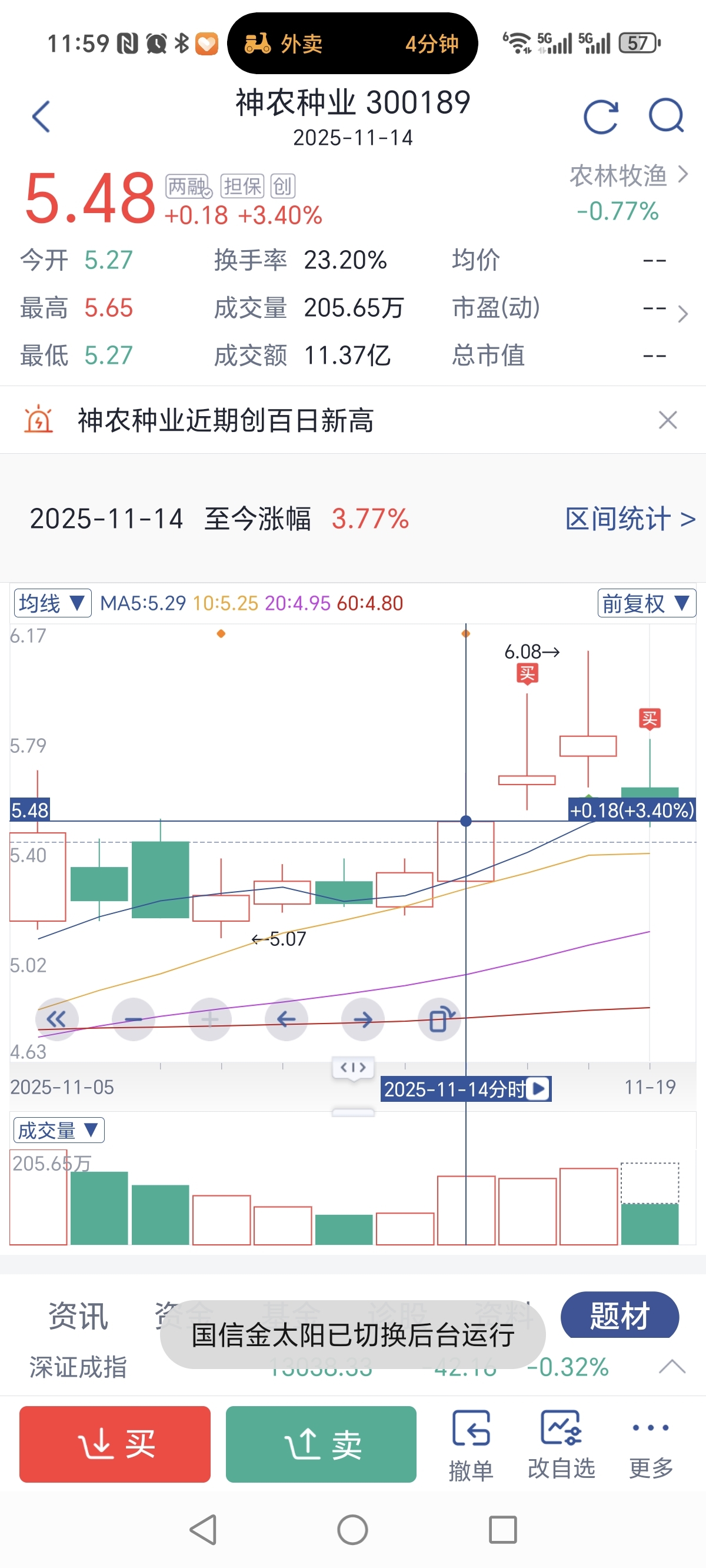Open the 成交量 sub-indicator dropdown
The width and height of the screenshot is (706, 1568).
(x=58, y=1130)
